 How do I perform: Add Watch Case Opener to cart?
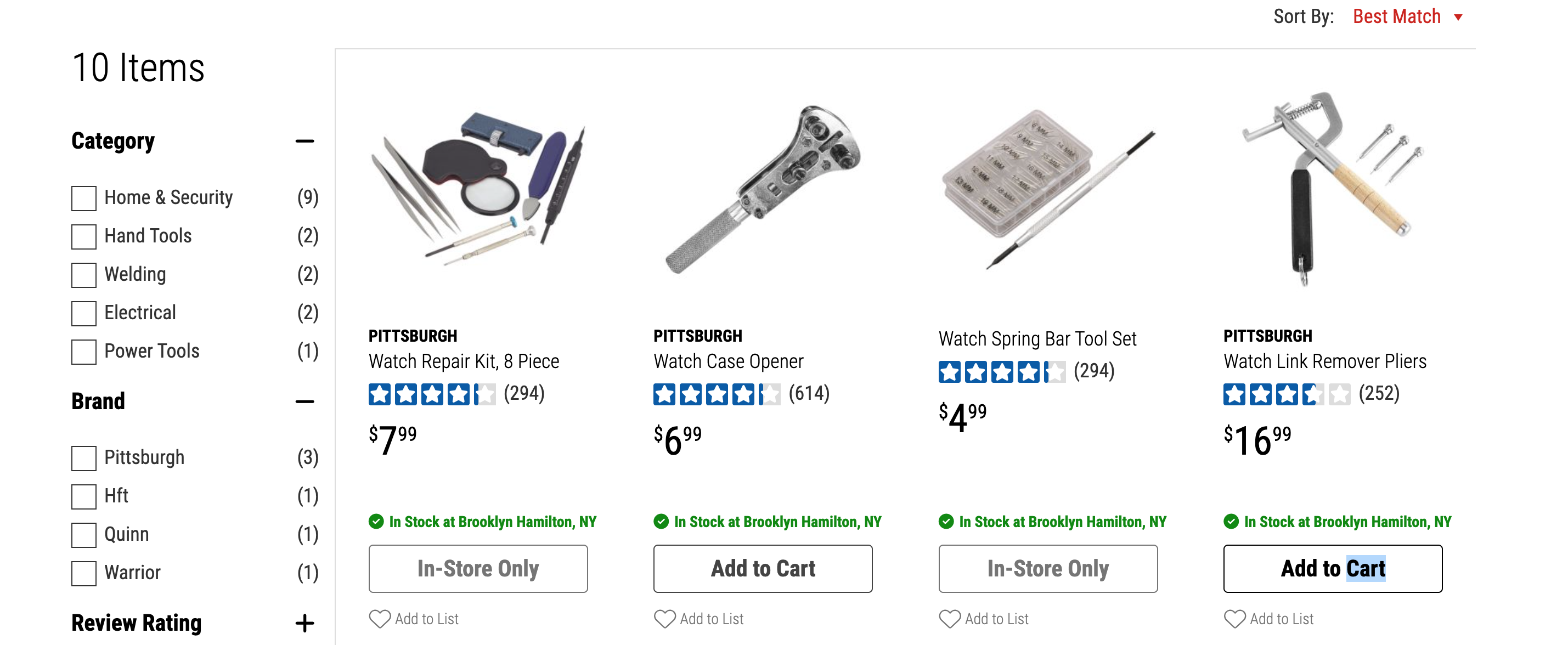[x=763, y=568]
